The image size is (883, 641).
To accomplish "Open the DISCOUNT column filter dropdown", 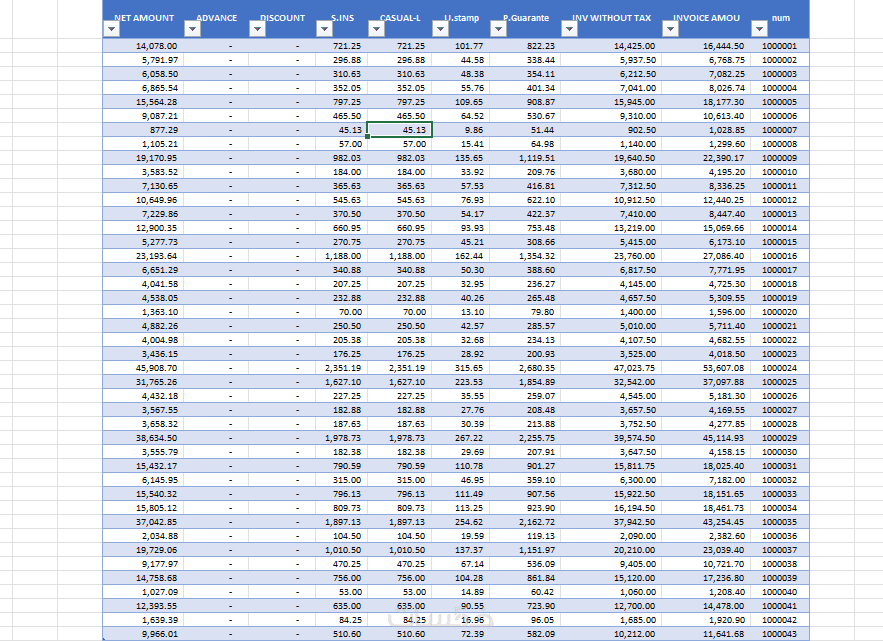I will [257, 29].
